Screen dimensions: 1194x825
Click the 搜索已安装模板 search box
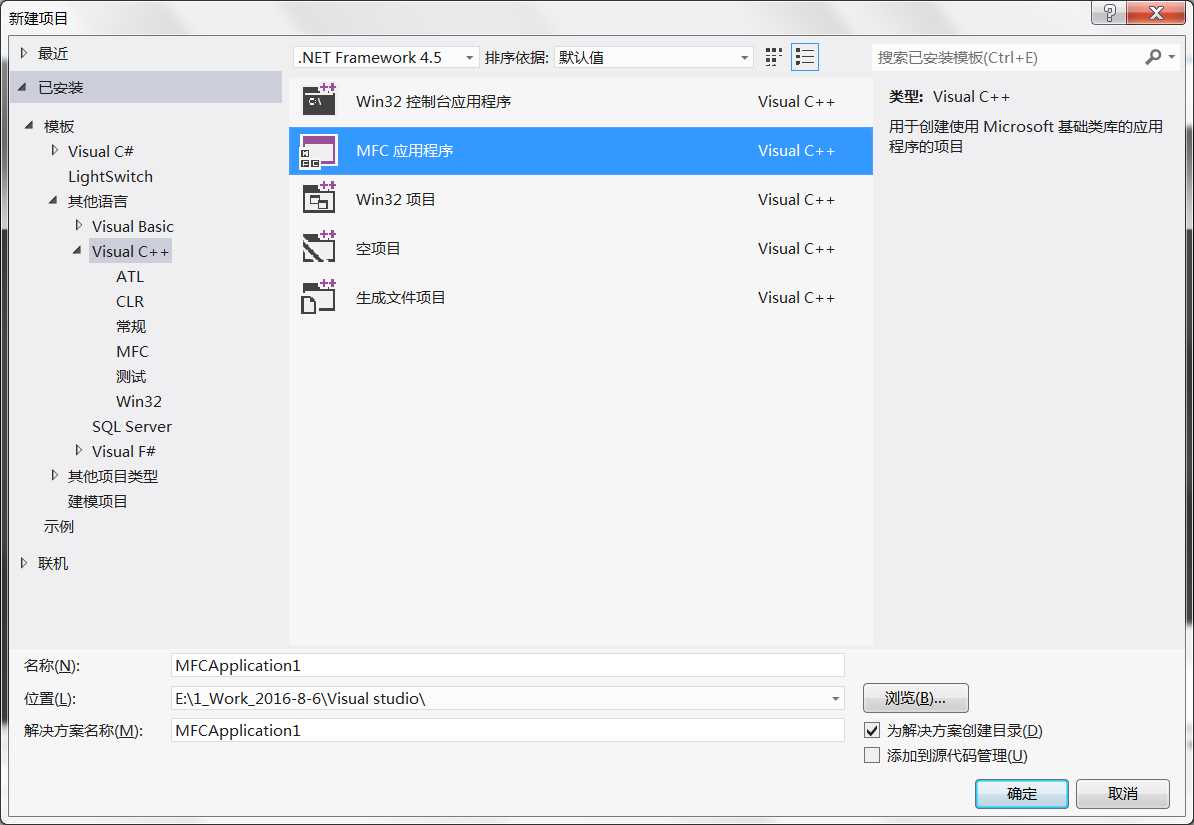point(1007,57)
